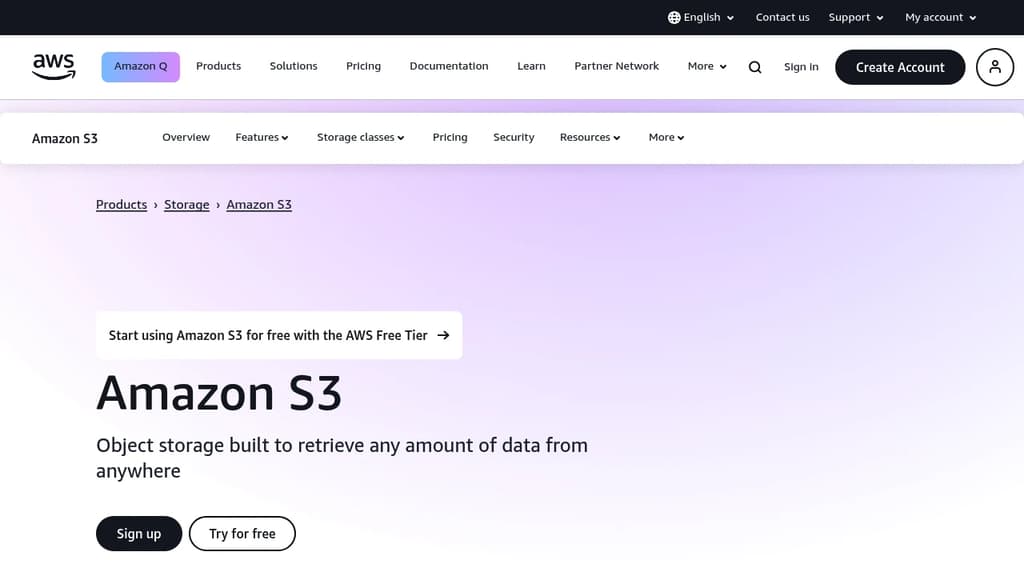Viewport: 1024px width, 576px height.
Task: Expand the More dropdown in S3 subnav
Action: (x=666, y=138)
